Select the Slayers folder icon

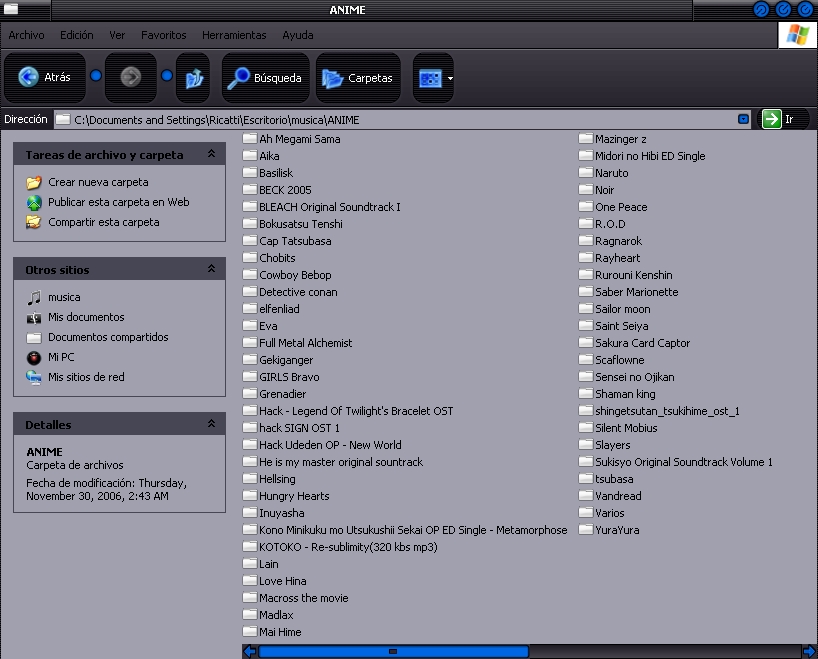coord(586,445)
